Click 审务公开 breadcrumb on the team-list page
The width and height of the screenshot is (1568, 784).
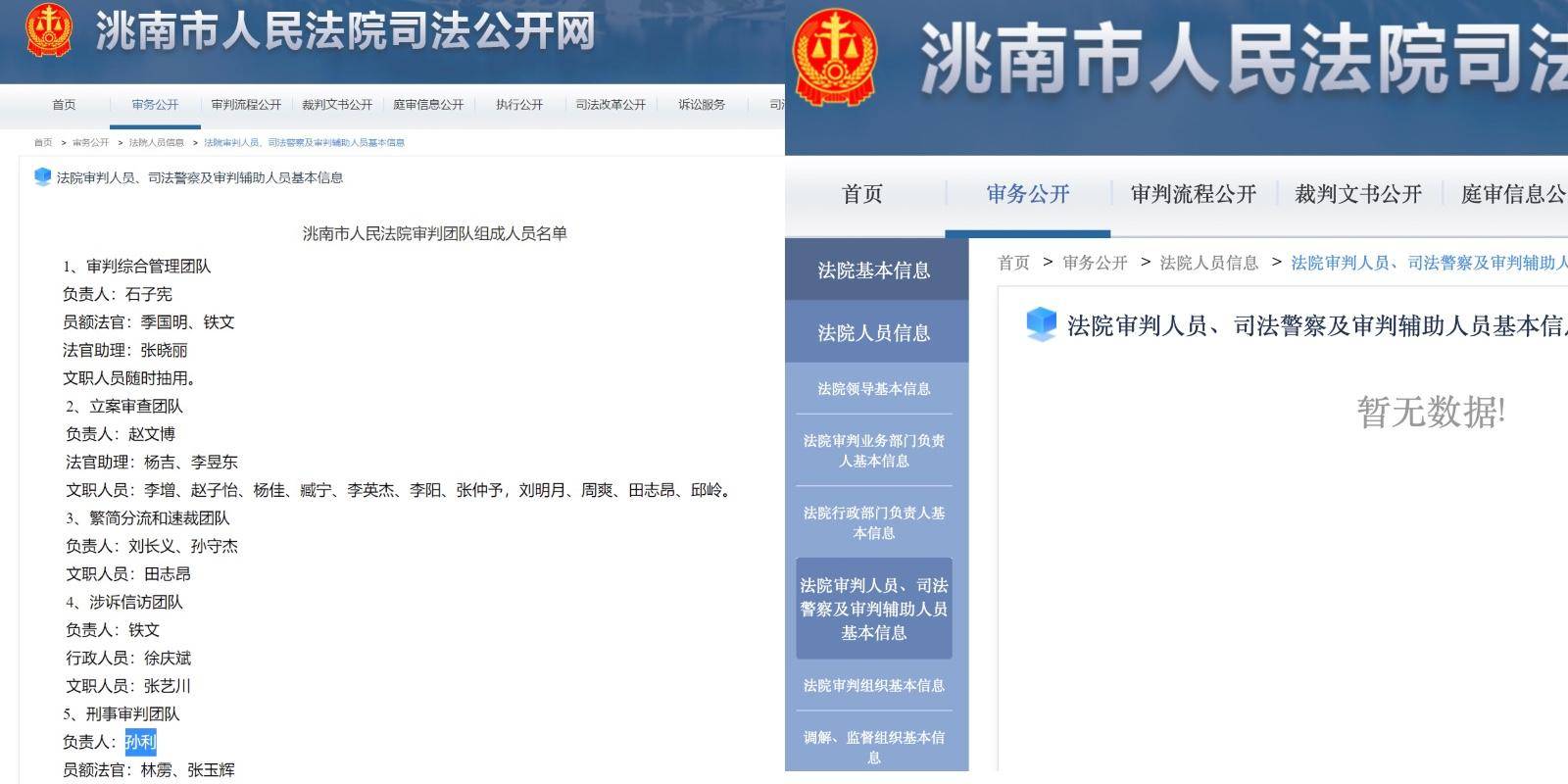tap(91, 143)
